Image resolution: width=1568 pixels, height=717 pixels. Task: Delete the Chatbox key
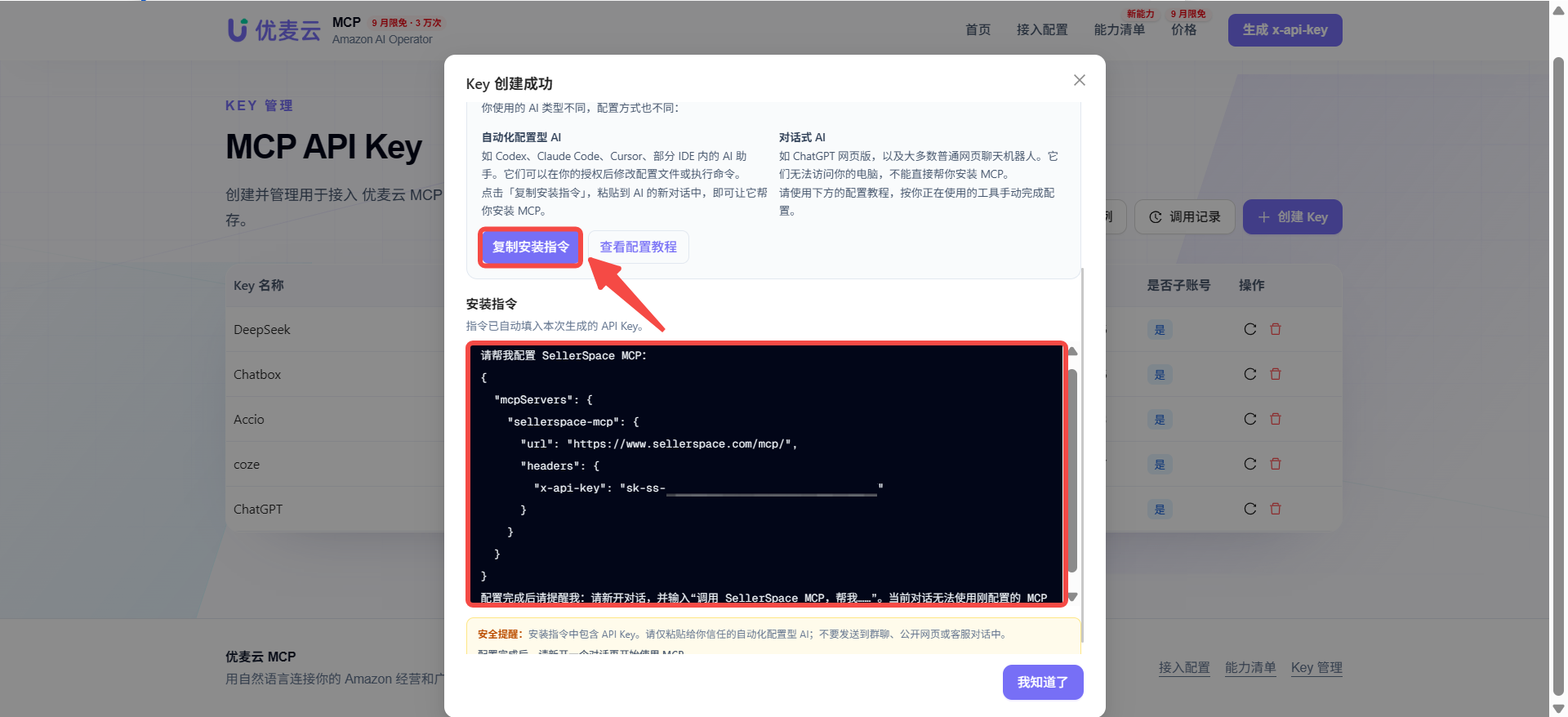[1276, 374]
